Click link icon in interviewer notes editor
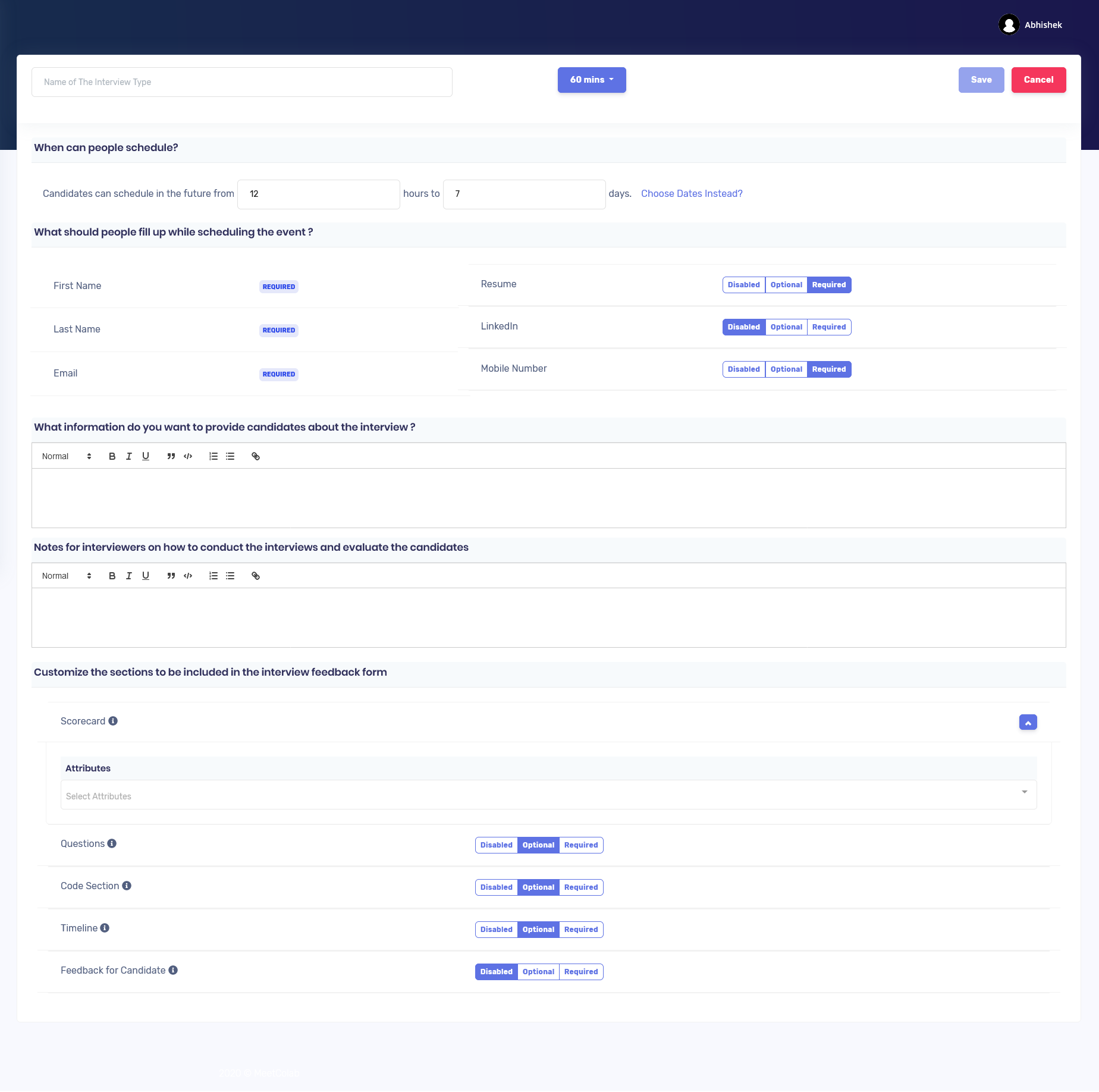Screen dimensions: 1099x1092 256,576
